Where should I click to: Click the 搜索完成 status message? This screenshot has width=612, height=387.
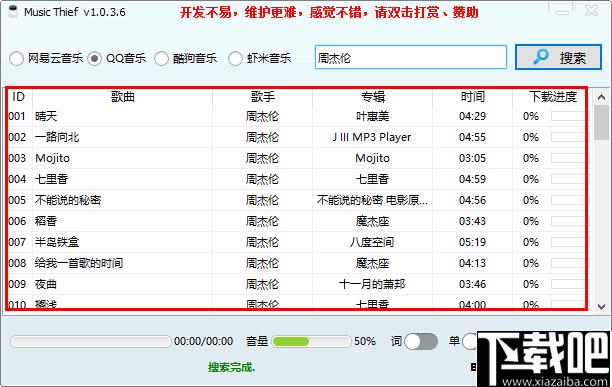click(231, 367)
